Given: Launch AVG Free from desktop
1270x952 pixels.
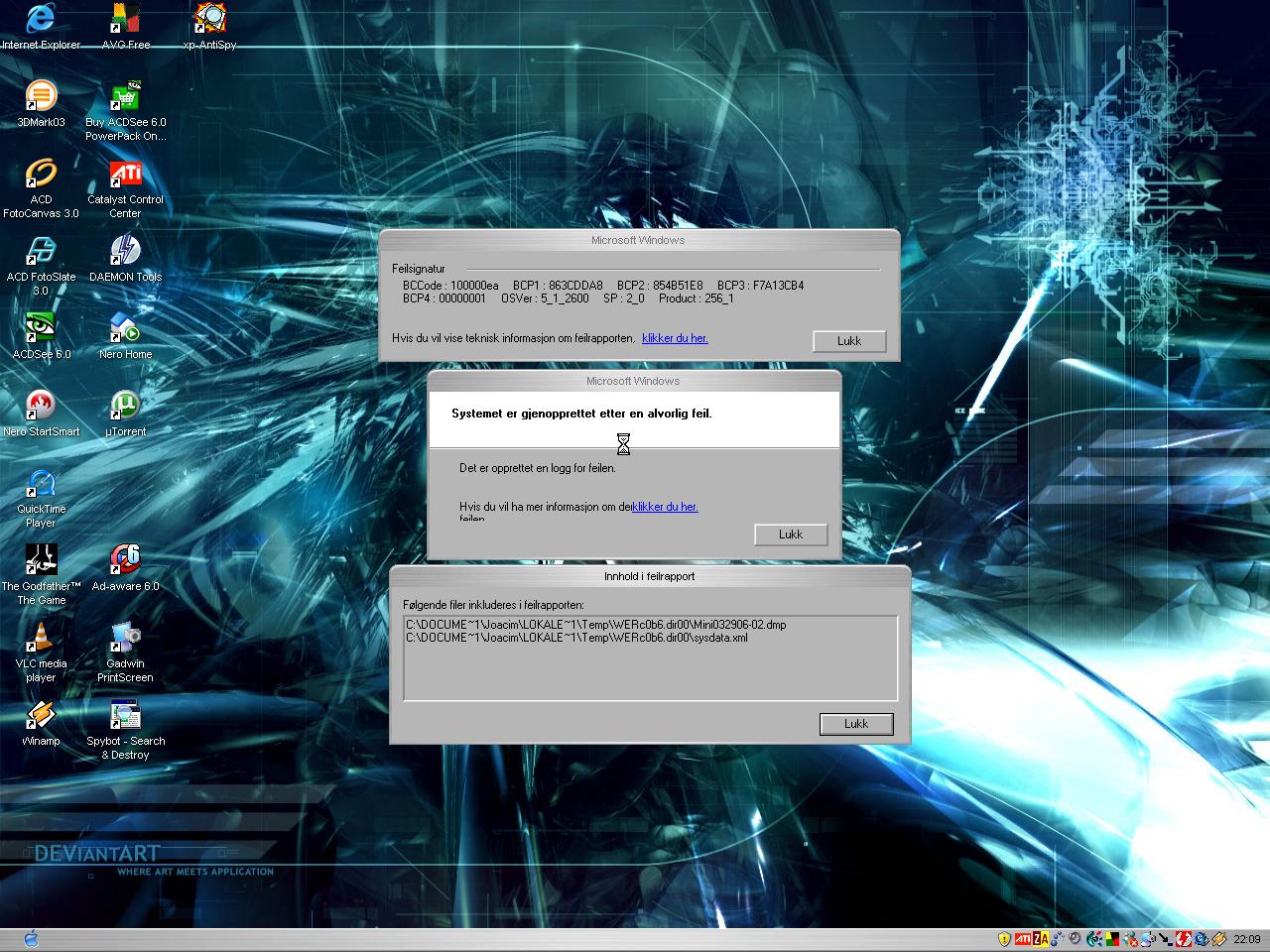Looking at the screenshot, I should 125,27.
